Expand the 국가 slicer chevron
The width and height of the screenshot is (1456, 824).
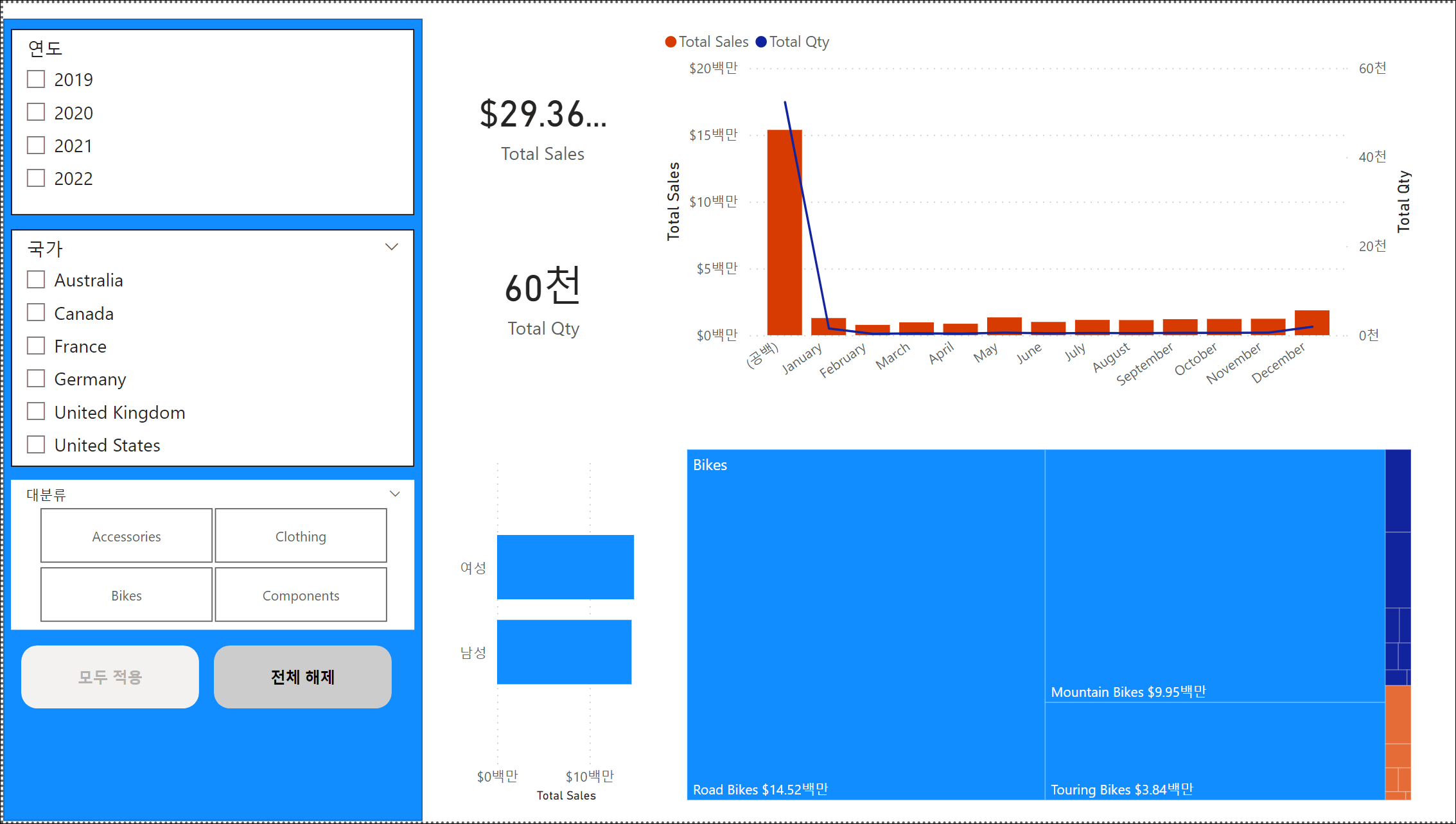pos(392,247)
